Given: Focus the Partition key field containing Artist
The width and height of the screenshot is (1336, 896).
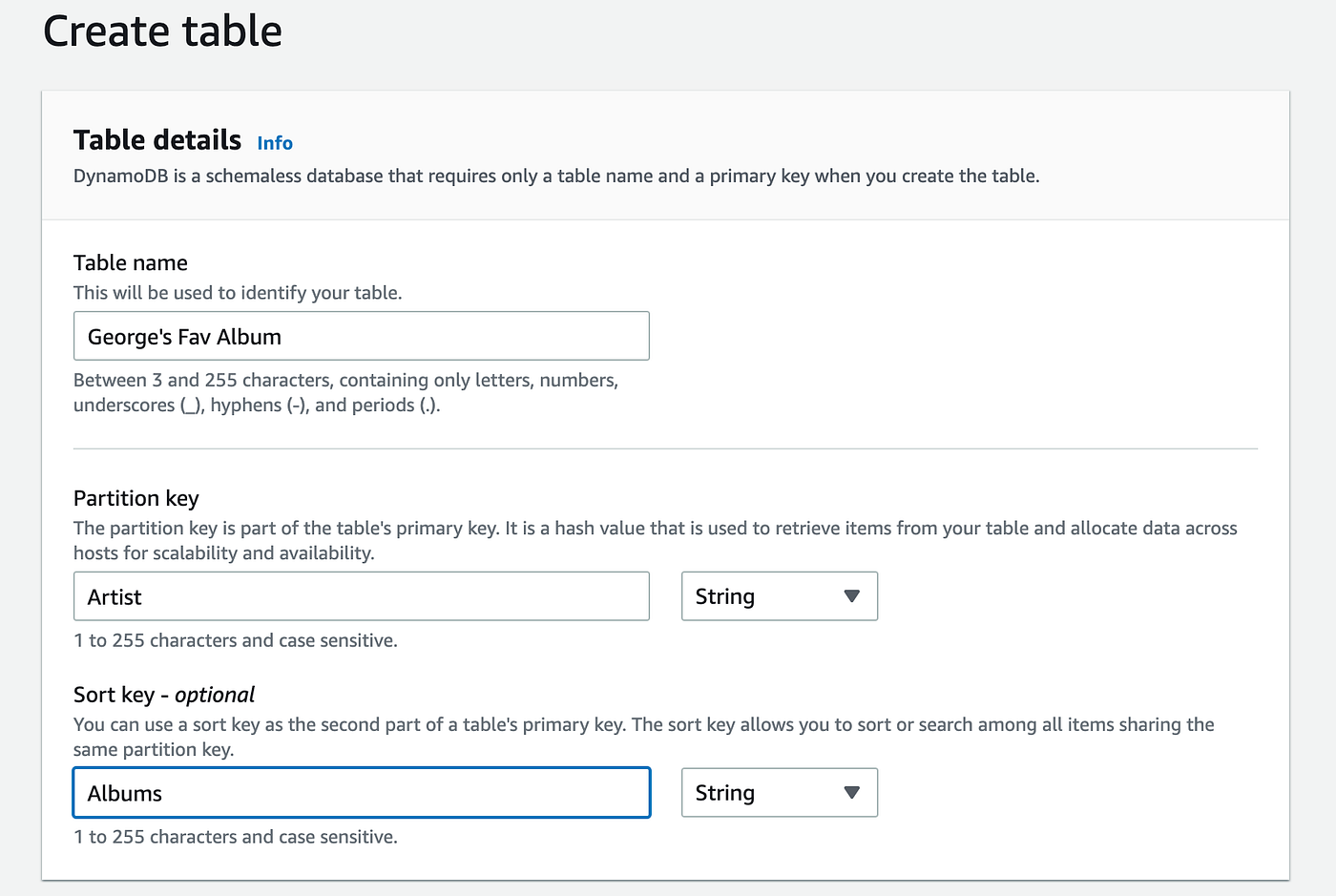Looking at the screenshot, I should click(x=361, y=597).
